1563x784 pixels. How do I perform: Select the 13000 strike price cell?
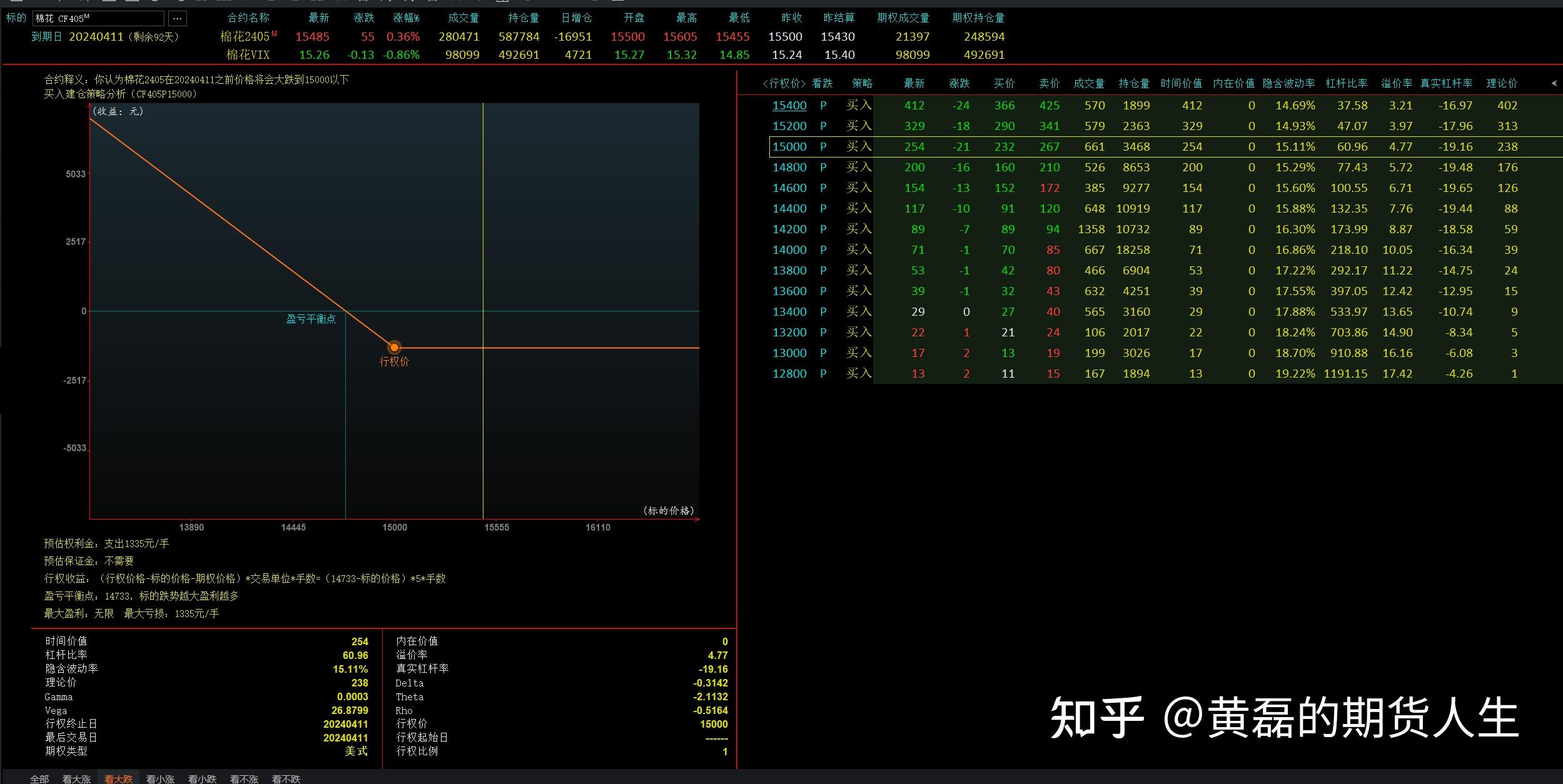[789, 353]
